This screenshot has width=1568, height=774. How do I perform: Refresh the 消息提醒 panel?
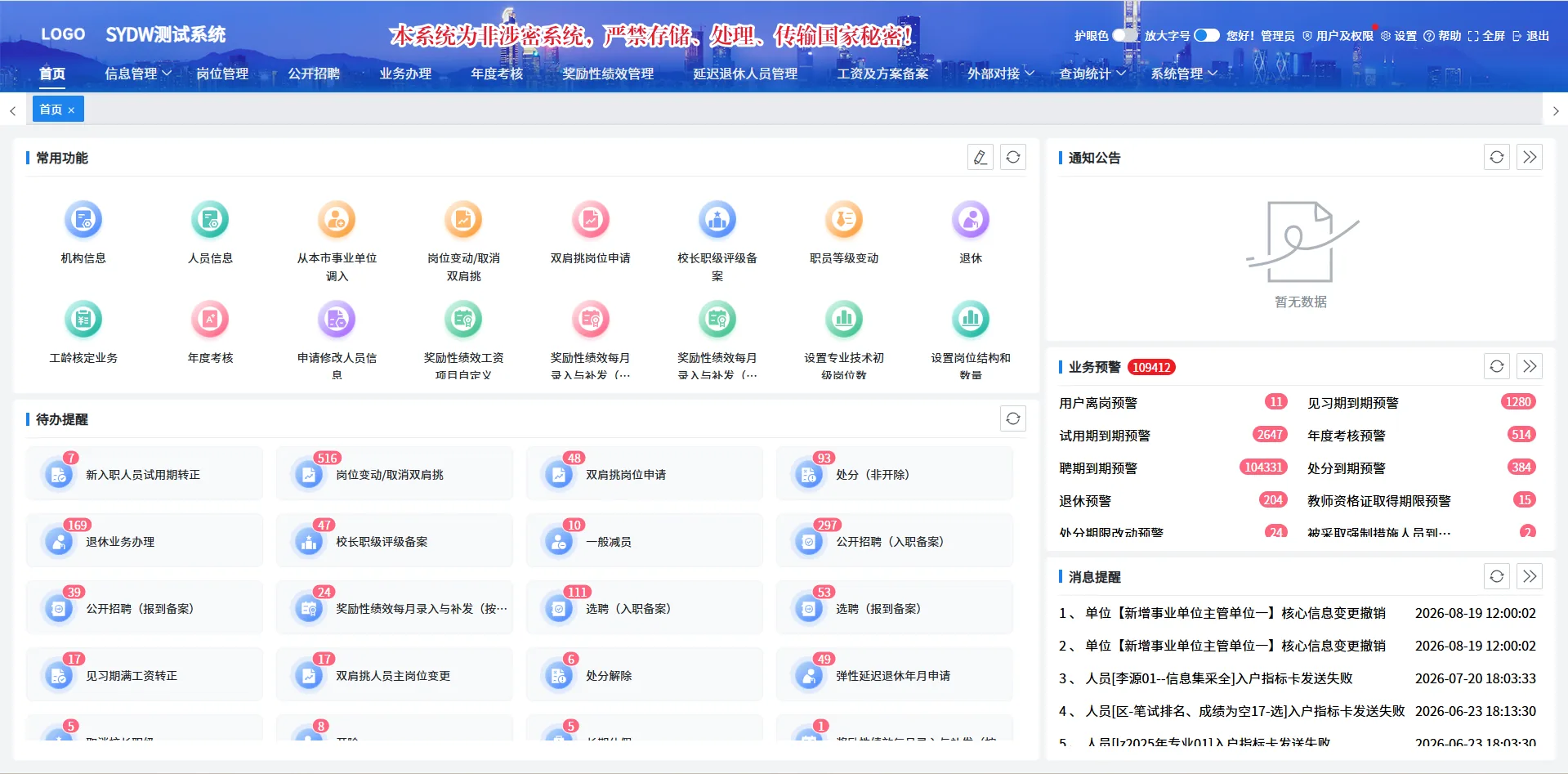[1497, 576]
